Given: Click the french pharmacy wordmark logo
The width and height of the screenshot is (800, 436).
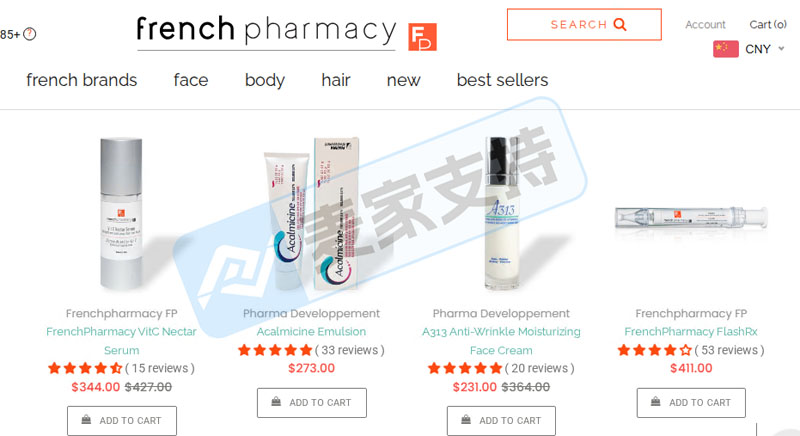Looking at the screenshot, I should (x=266, y=31).
